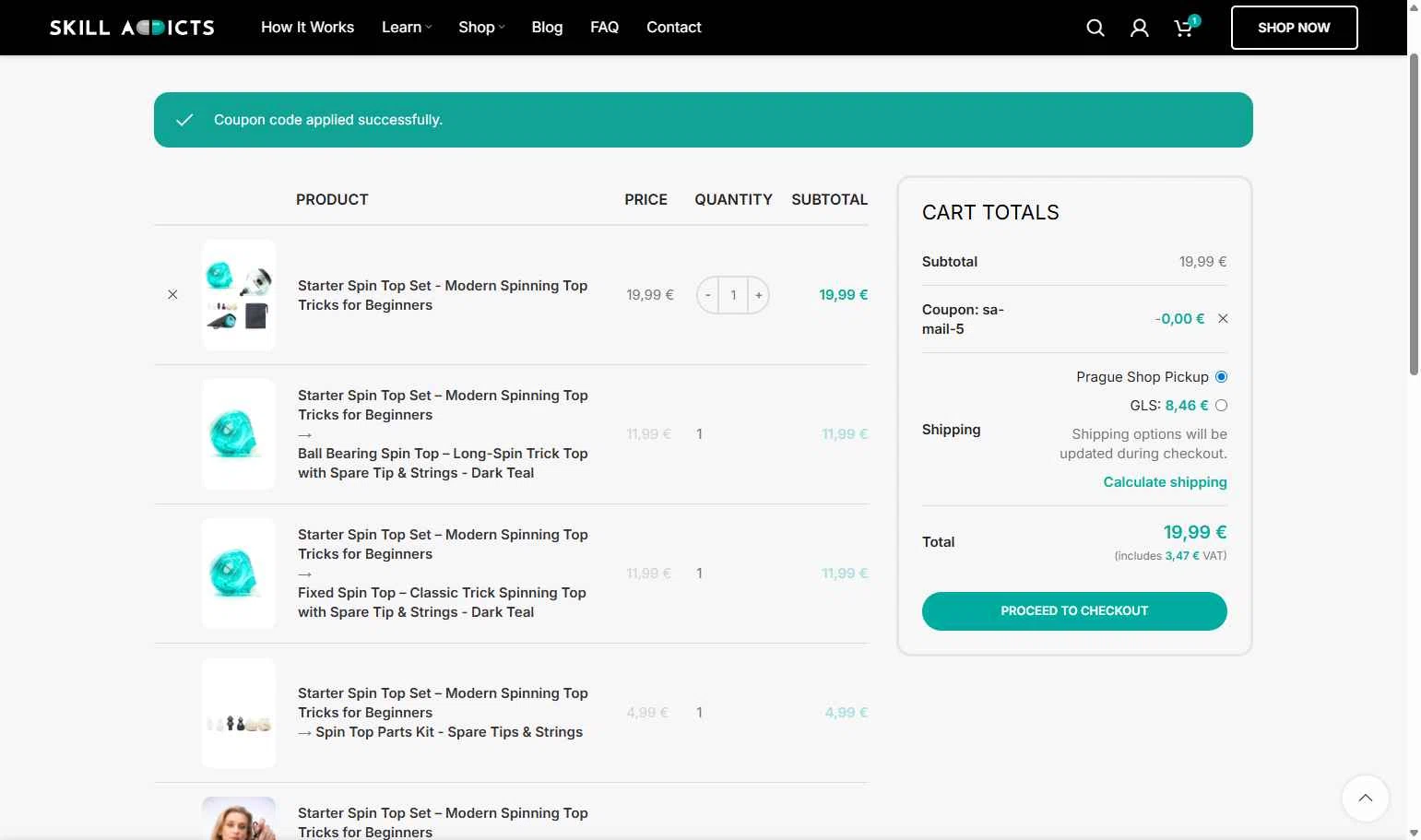Open Starter Spin Top Set product link
Image resolution: width=1421 pixels, height=840 pixels.
tap(443, 295)
